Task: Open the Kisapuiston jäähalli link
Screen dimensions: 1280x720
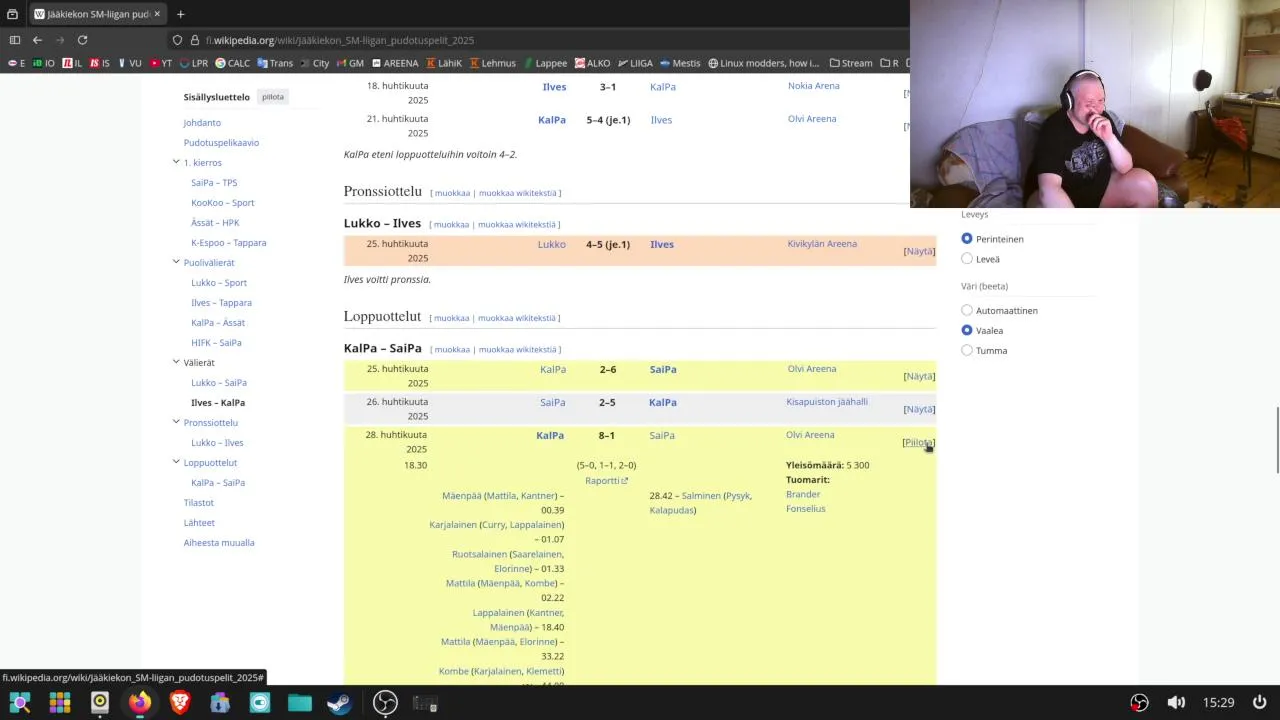Action: coord(827,402)
